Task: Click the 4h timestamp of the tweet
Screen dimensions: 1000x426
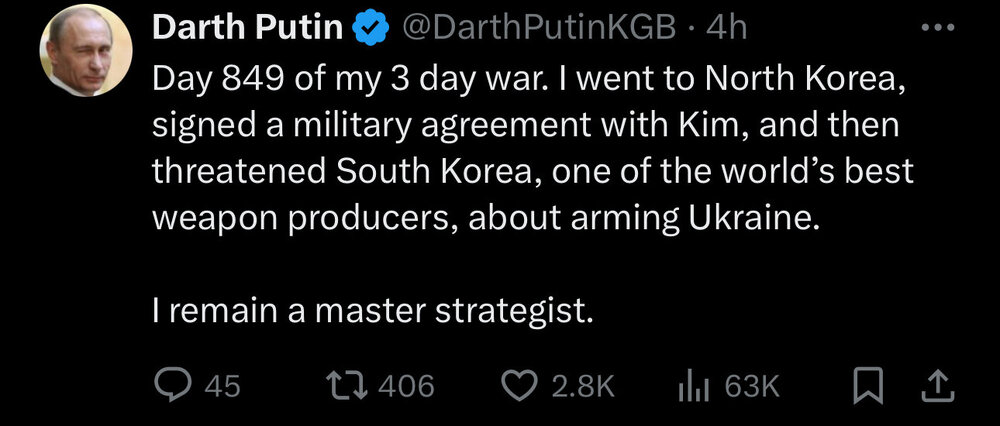Action: [x=726, y=29]
